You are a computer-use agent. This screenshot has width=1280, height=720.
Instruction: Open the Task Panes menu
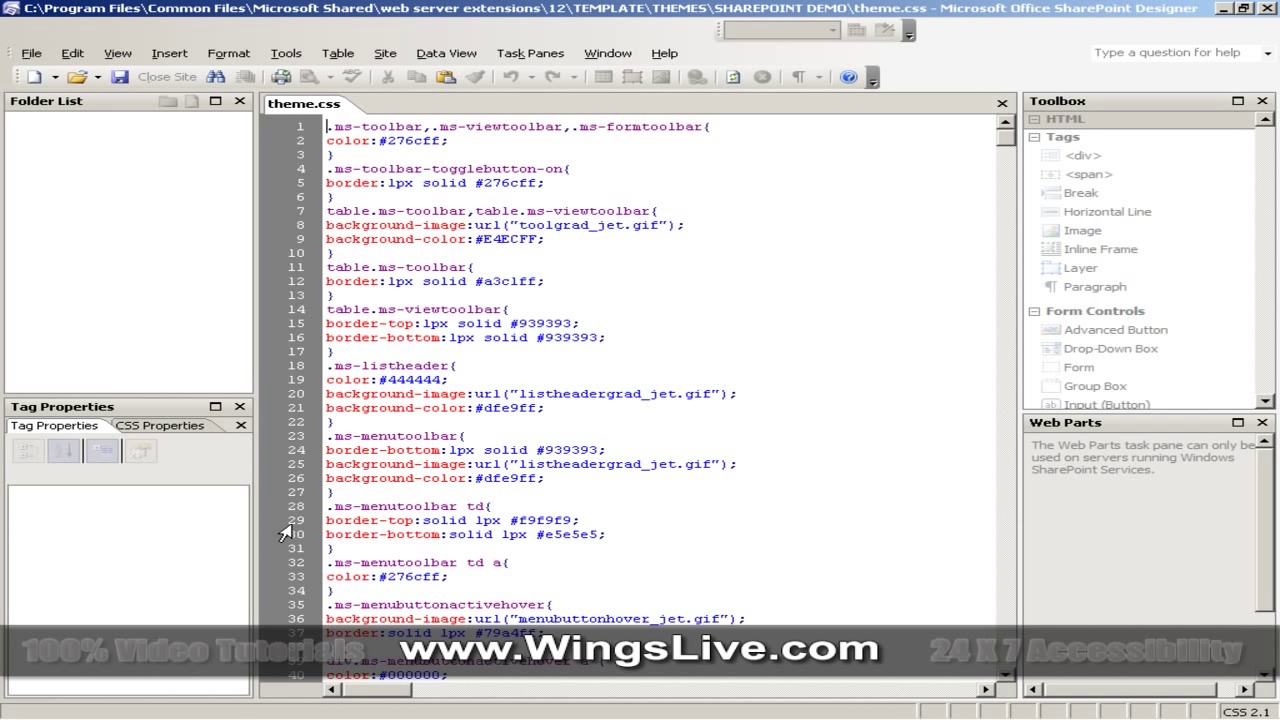tap(530, 53)
